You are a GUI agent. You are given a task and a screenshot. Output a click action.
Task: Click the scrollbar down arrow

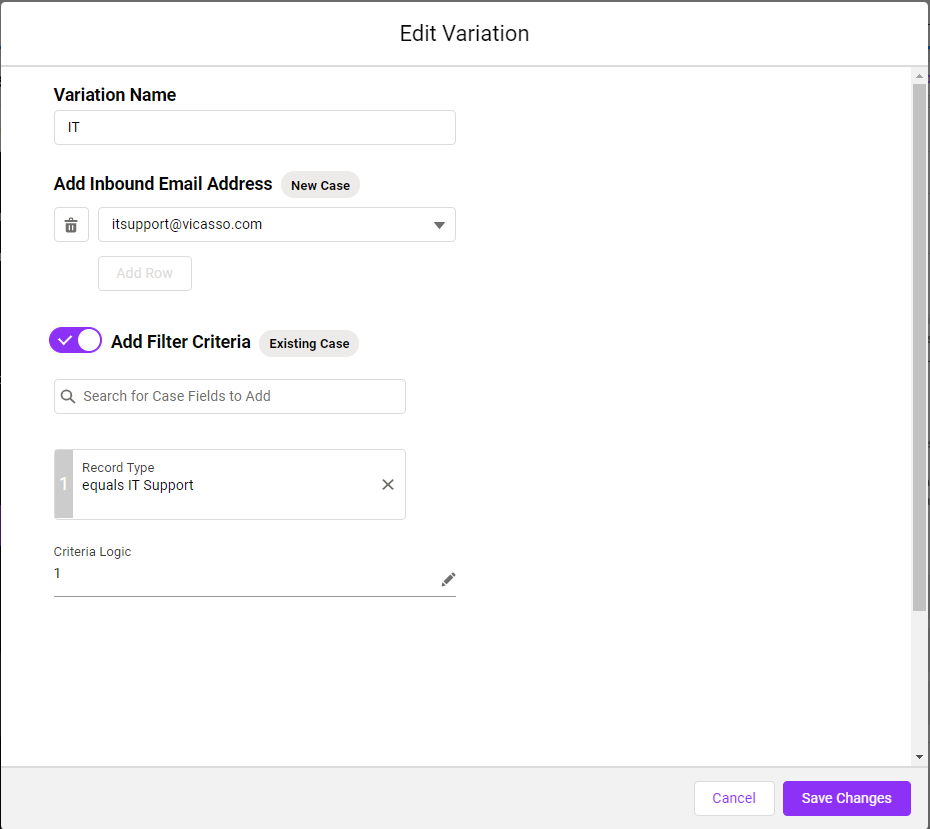919,757
